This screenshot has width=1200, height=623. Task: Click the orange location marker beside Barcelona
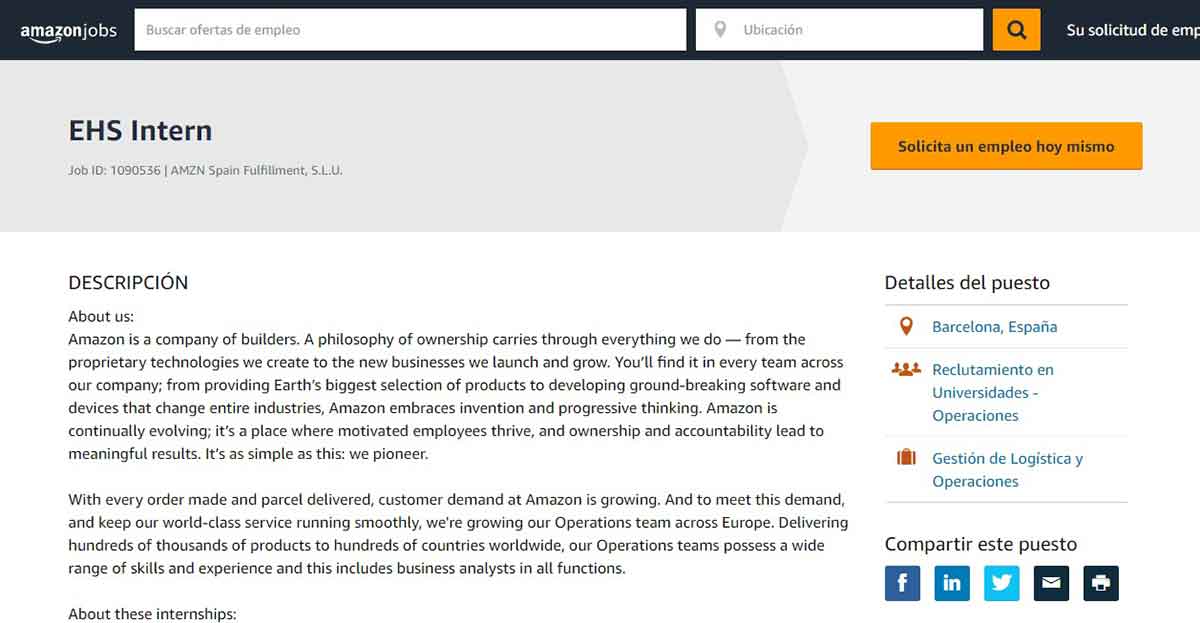coord(906,325)
